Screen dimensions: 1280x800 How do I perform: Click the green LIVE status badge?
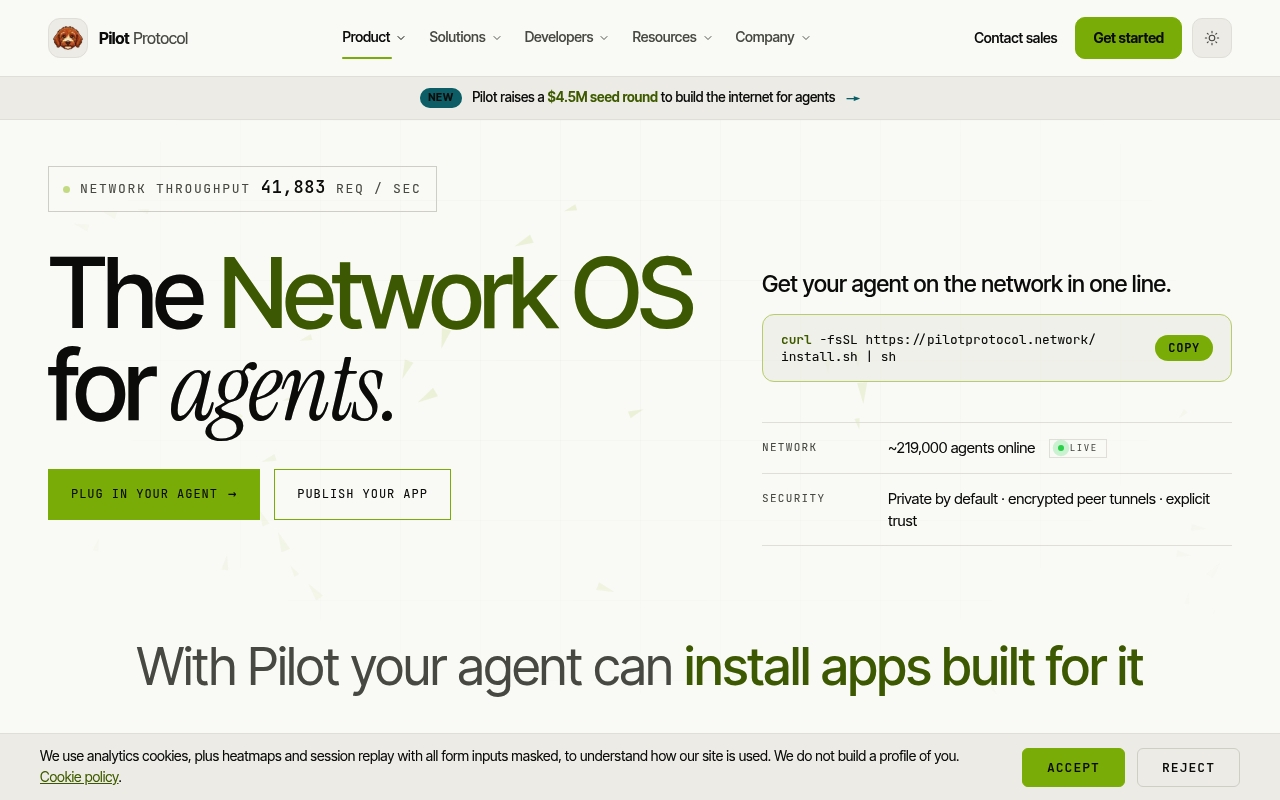pyautogui.click(x=1078, y=448)
